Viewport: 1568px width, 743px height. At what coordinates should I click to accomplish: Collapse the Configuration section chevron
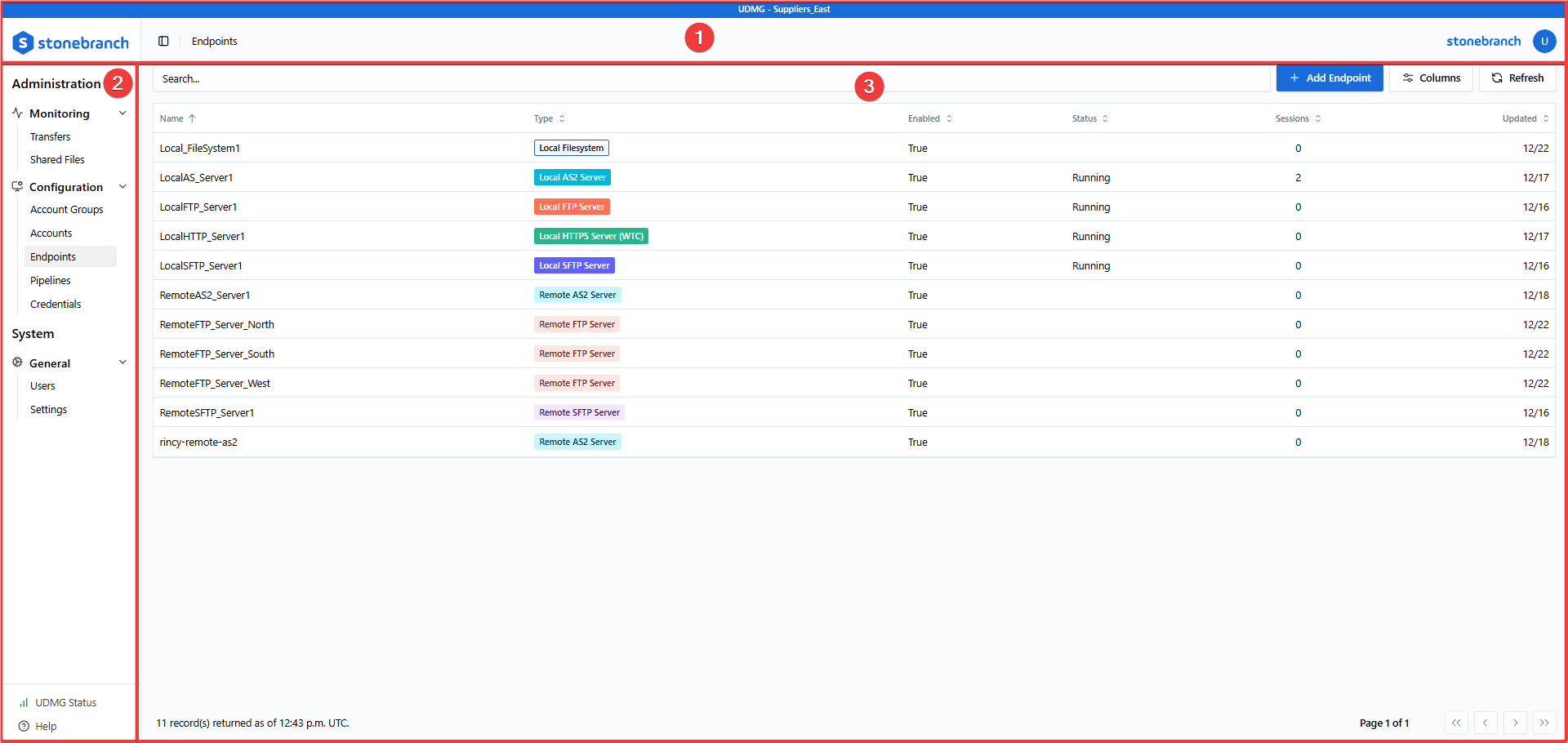[x=122, y=186]
